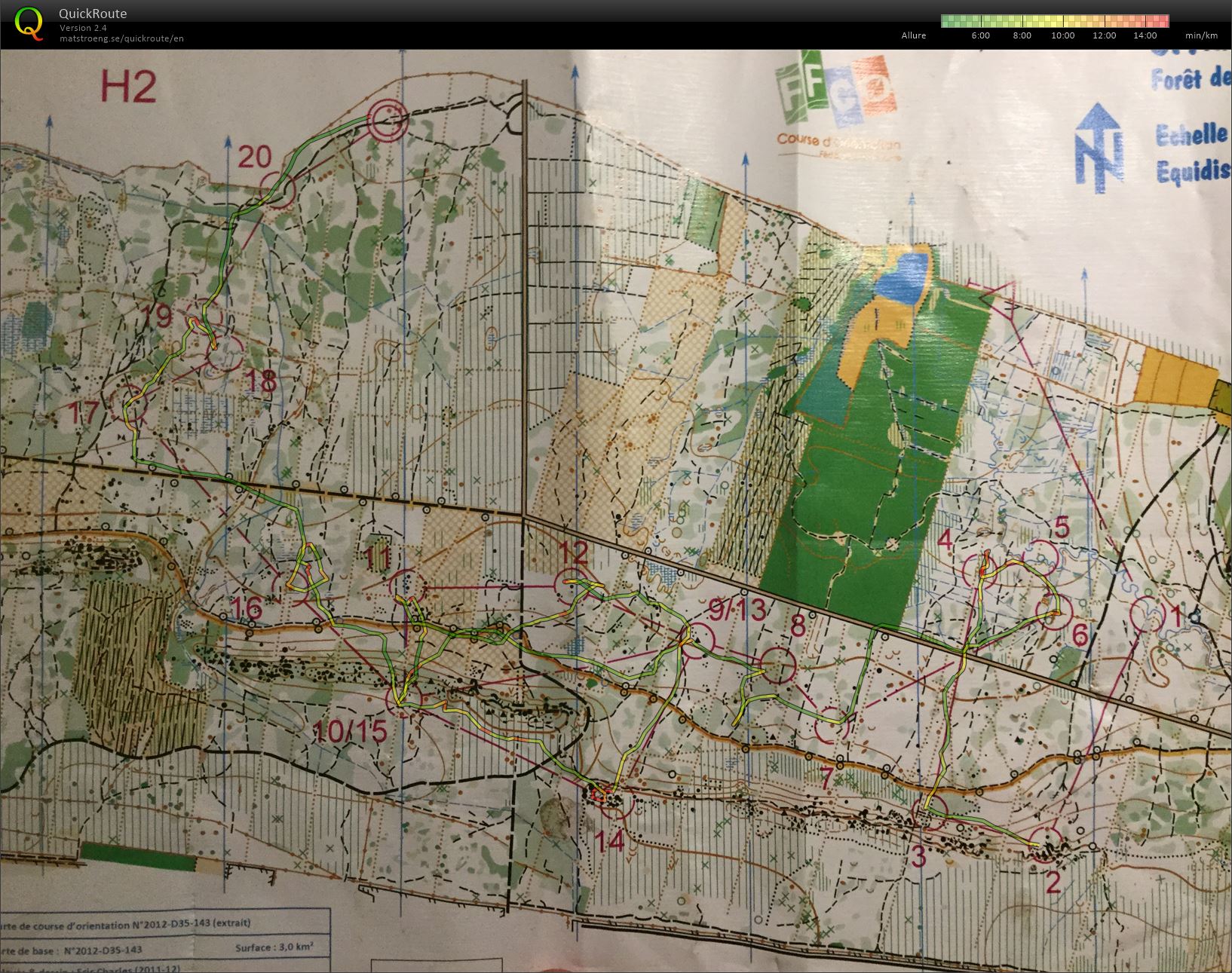The width and height of the screenshot is (1232, 973).
Task: Click control number 8 on map
Action: [x=798, y=626]
